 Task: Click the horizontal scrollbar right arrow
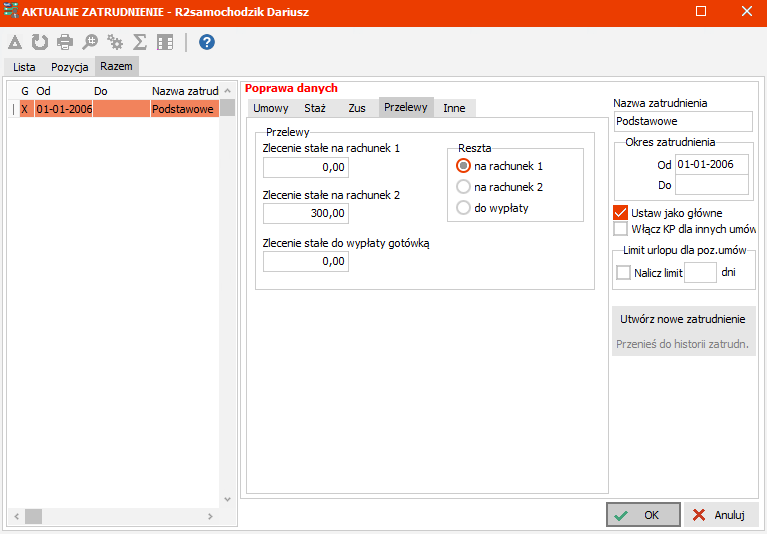point(210,516)
